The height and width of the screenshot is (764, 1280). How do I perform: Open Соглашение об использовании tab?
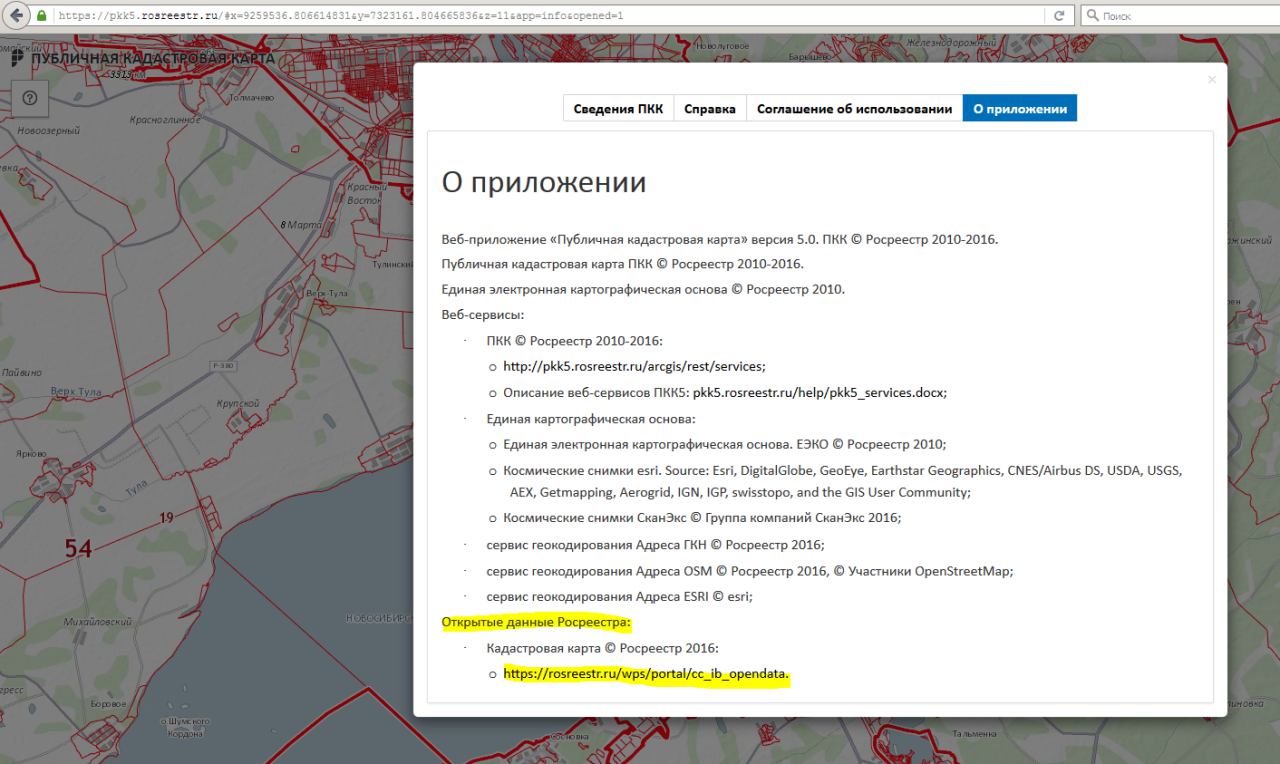point(854,109)
